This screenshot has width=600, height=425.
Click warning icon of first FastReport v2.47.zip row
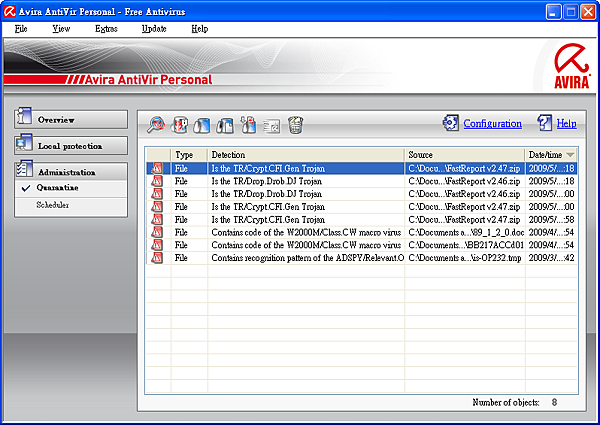click(157, 168)
